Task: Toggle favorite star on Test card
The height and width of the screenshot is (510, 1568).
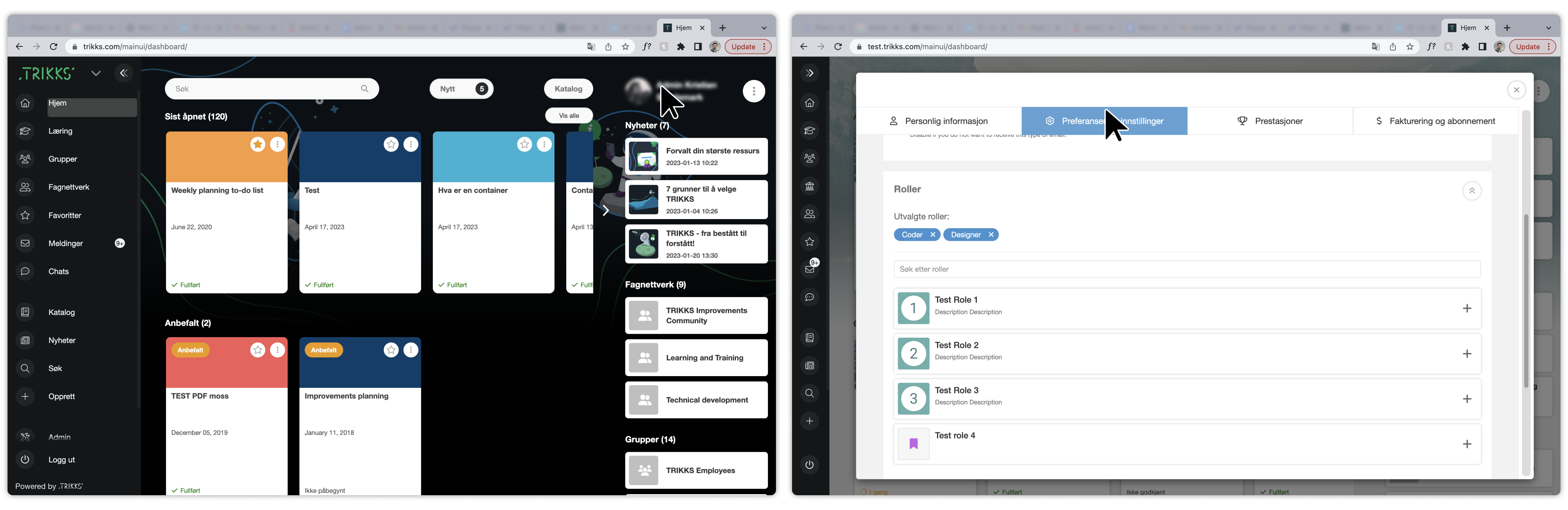Action: [x=391, y=145]
